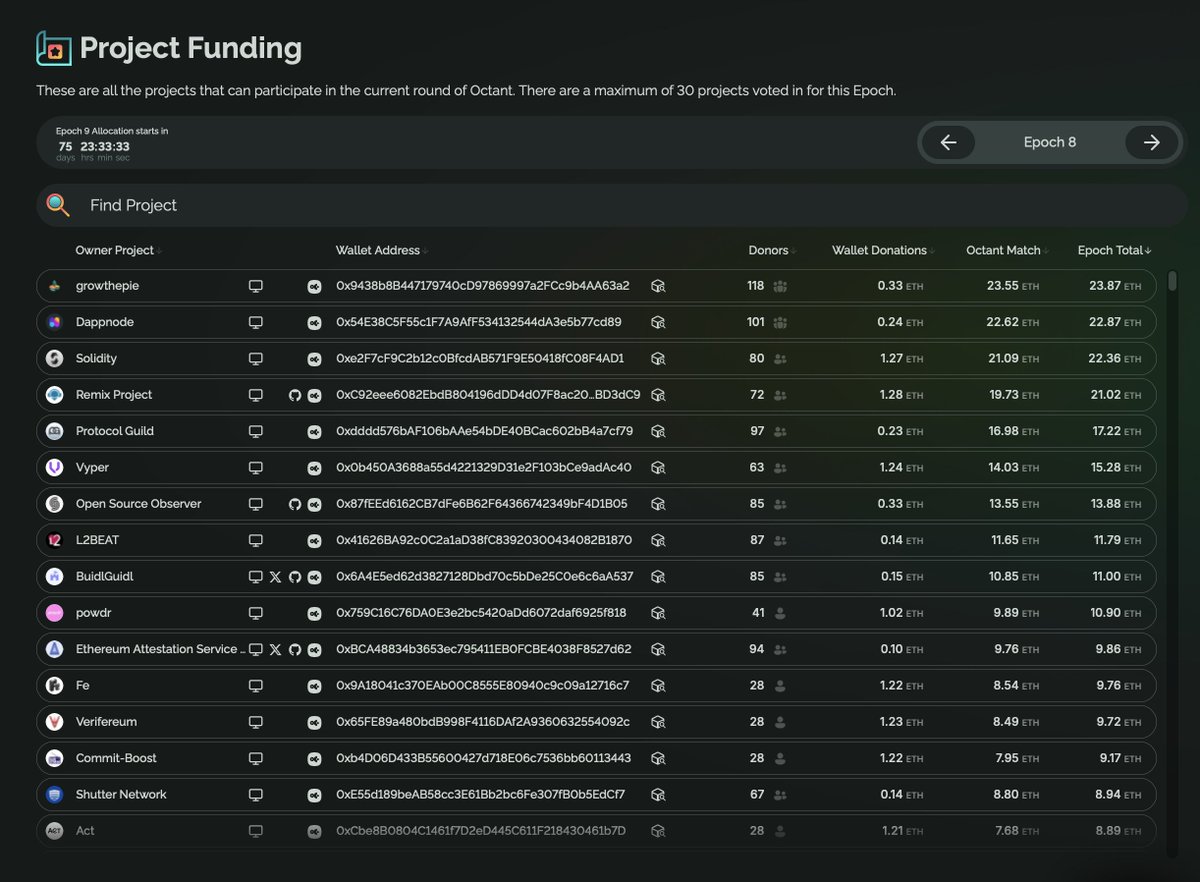Click growthepie project logo
The image size is (1200, 882).
tap(54, 286)
